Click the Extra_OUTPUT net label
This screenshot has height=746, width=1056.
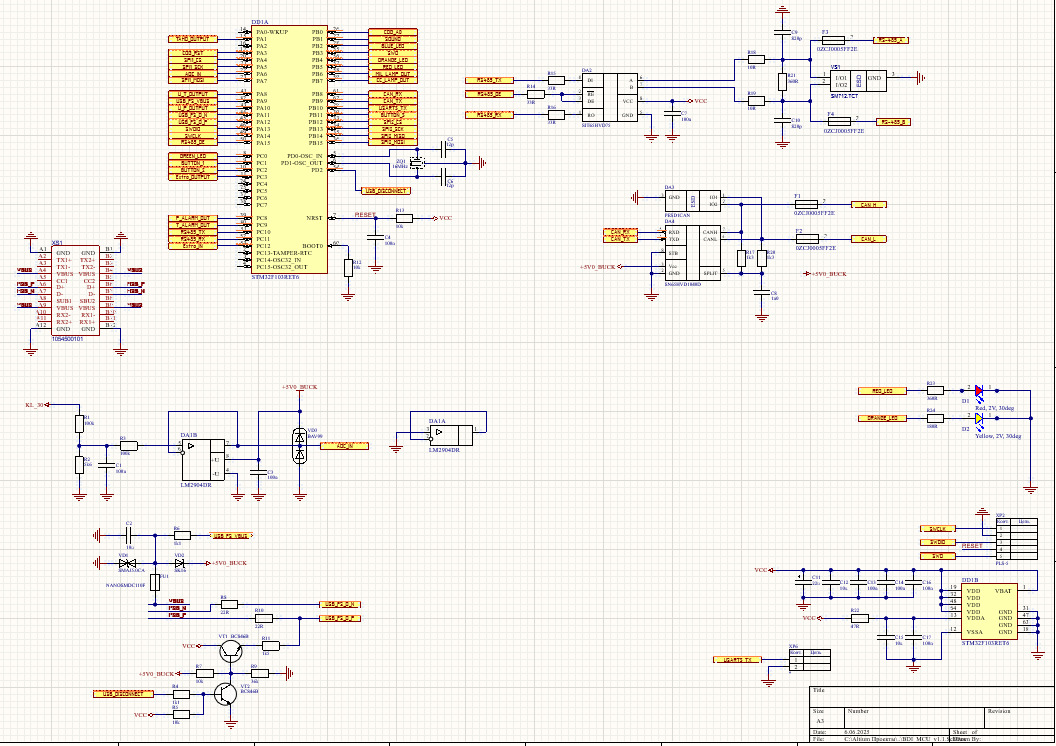point(193,177)
